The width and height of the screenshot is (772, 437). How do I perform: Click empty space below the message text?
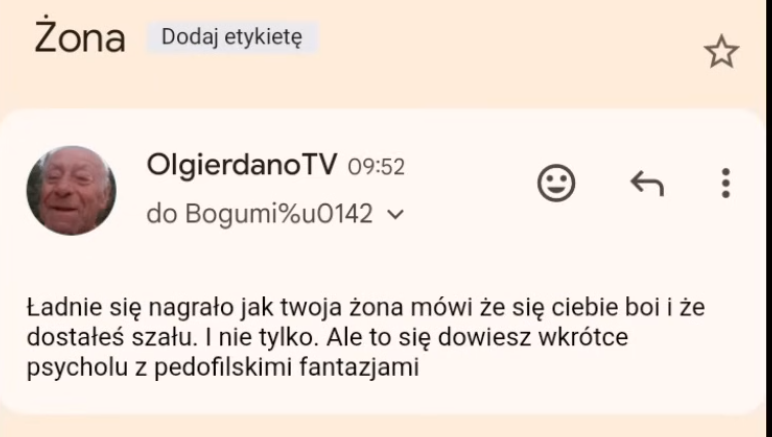click(x=384, y=398)
